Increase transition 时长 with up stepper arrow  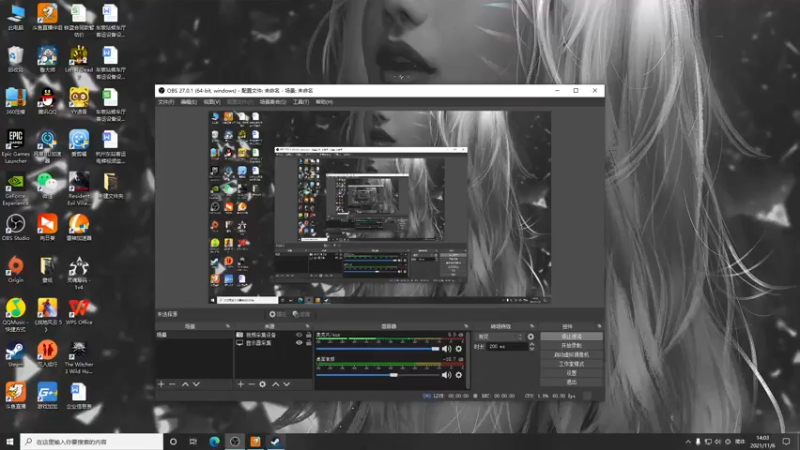click(532, 344)
